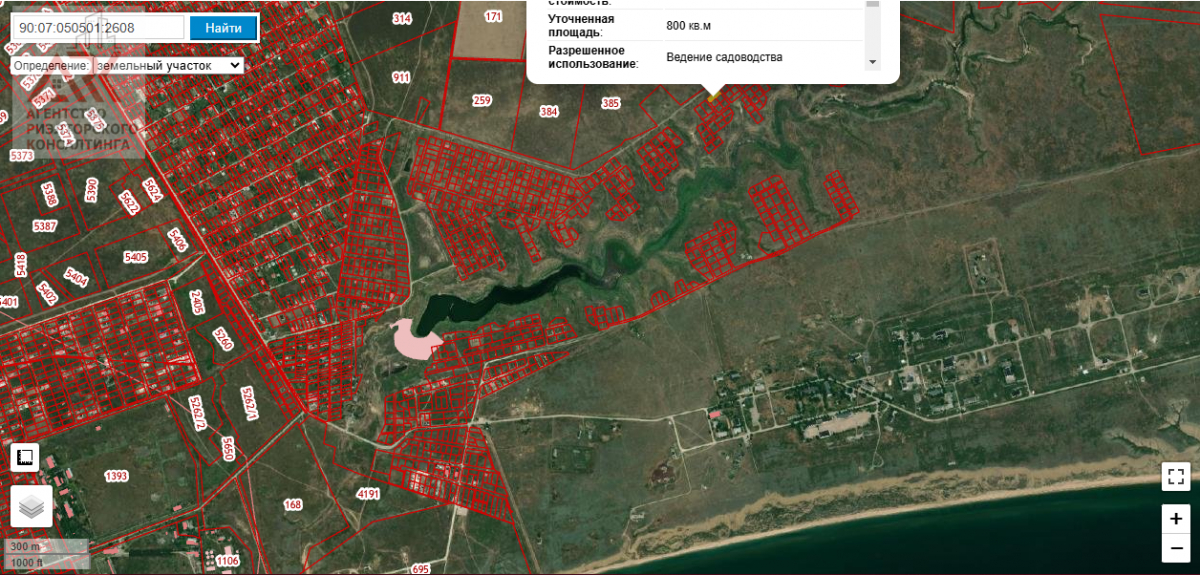Focus the cadastral number search field

click(97, 28)
